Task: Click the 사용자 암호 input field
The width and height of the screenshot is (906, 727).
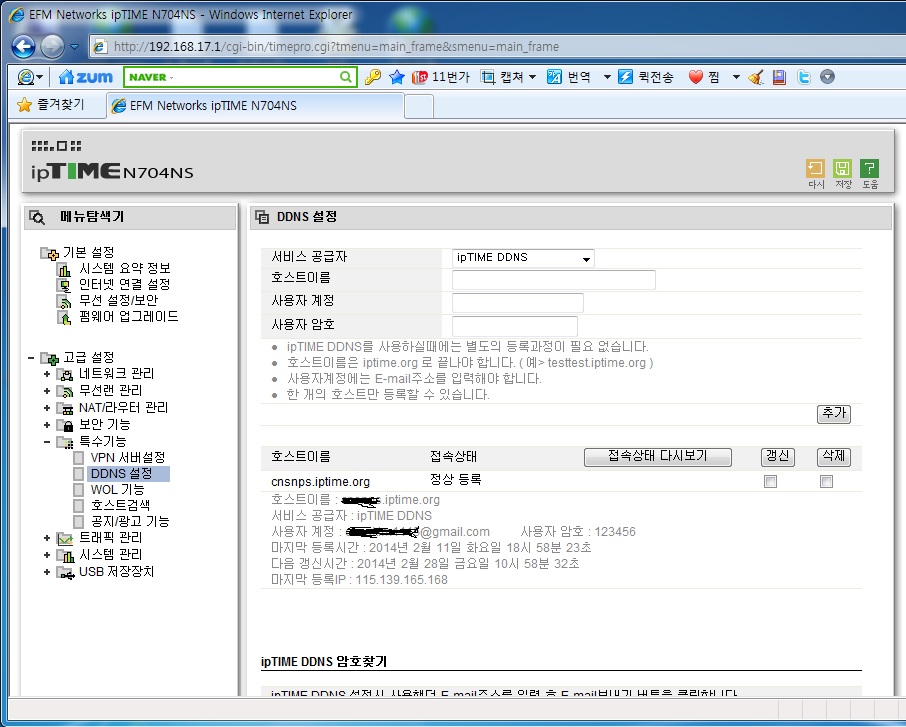Action: click(x=515, y=326)
